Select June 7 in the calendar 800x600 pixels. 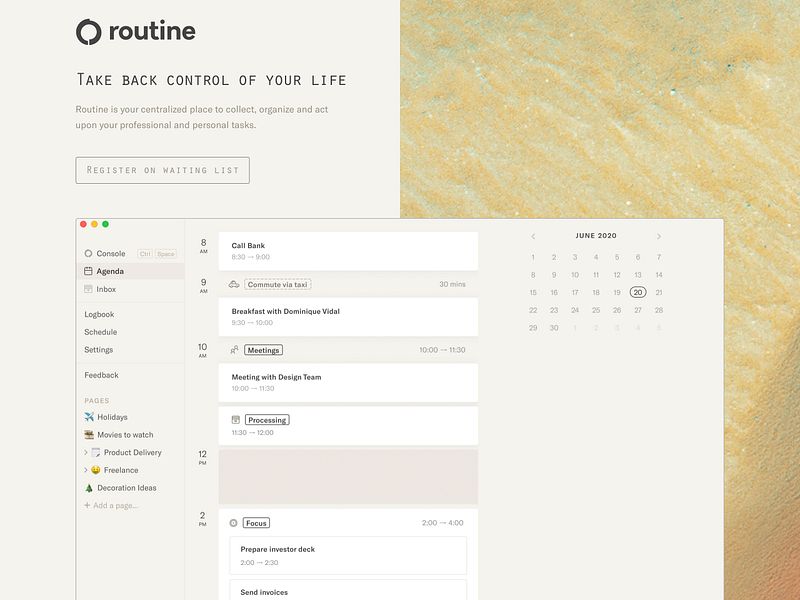point(659,257)
